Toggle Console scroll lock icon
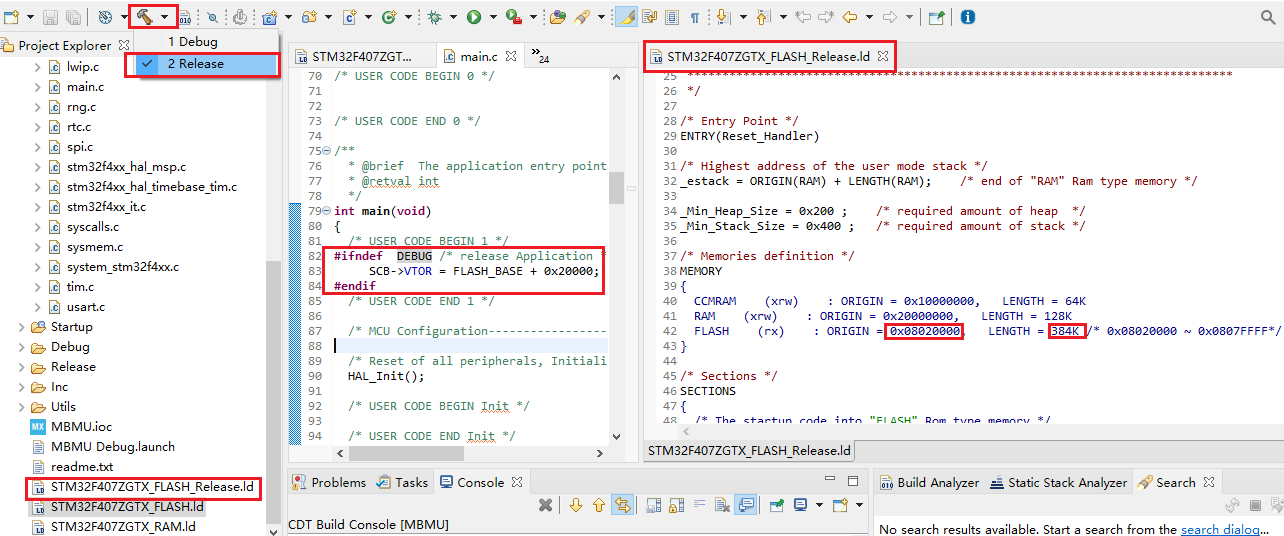The image size is (1284, 536). (x=677, y=505)
